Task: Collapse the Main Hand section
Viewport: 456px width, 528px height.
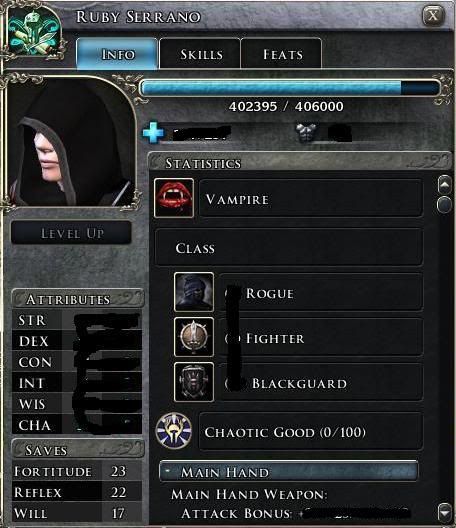Action: click(289, 471)
